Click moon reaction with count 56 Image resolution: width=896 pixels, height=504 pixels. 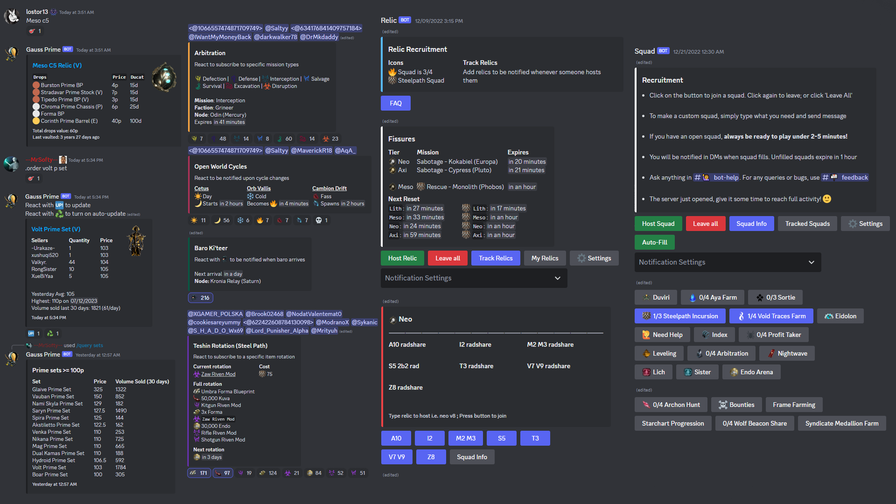(222, 220)
